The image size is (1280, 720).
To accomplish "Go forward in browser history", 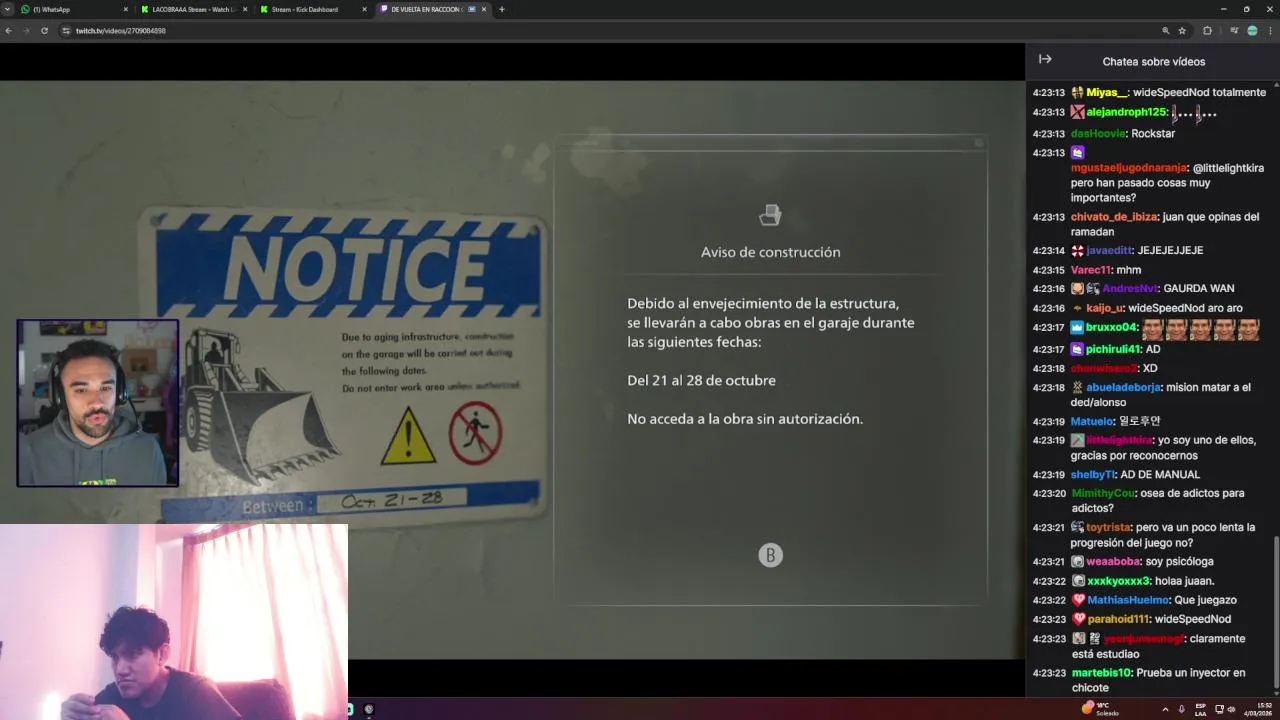I will pos(26,31).
